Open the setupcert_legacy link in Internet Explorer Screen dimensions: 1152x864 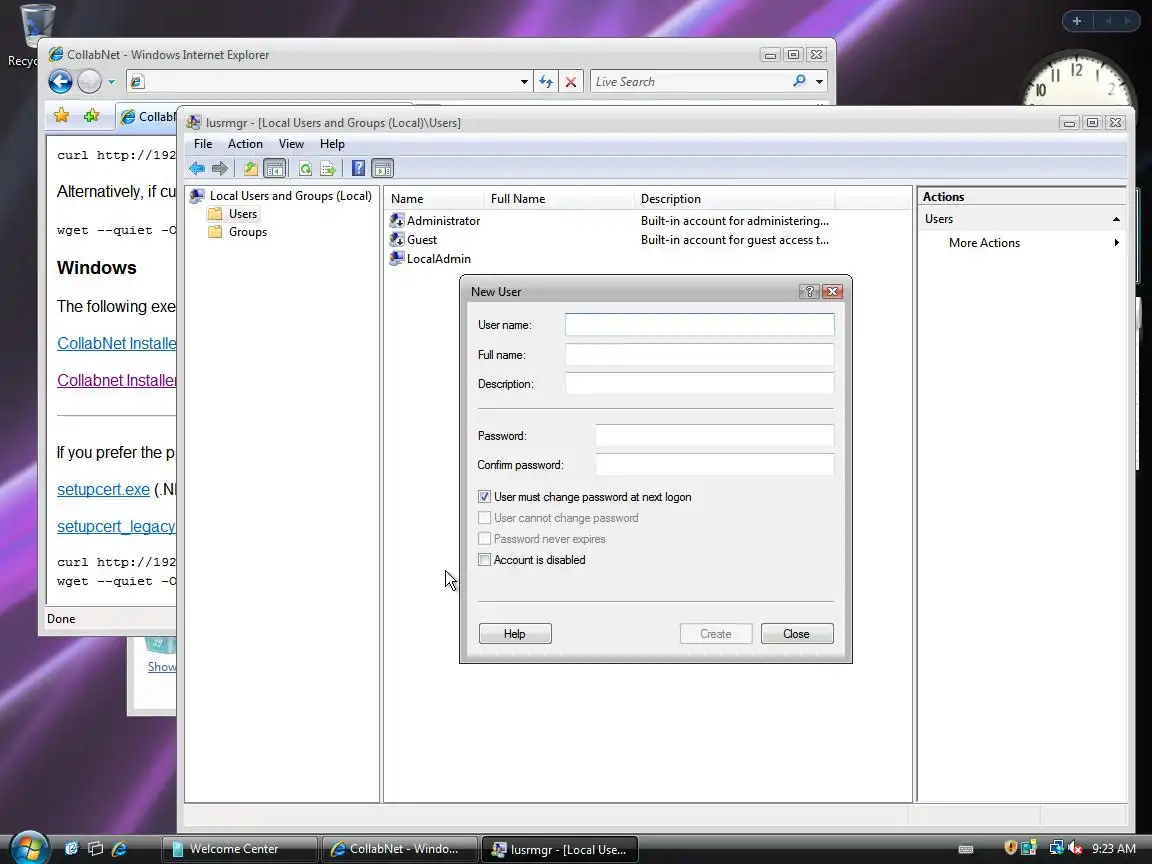click(116, 526)
